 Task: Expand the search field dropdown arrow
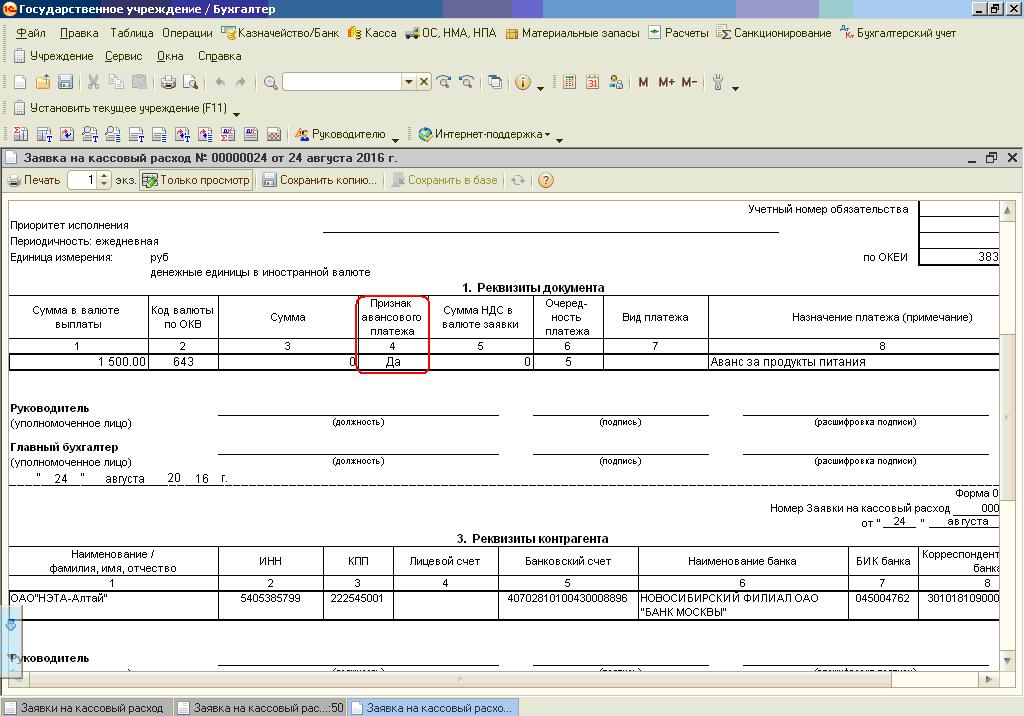point(408,82)
